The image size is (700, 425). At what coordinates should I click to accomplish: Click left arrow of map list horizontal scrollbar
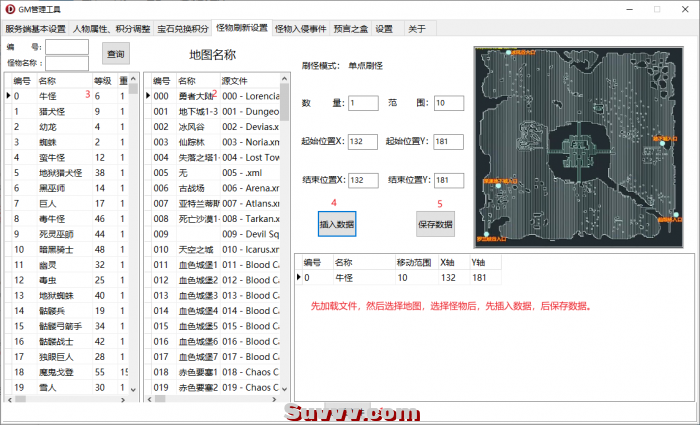click(x=149, y=399)
